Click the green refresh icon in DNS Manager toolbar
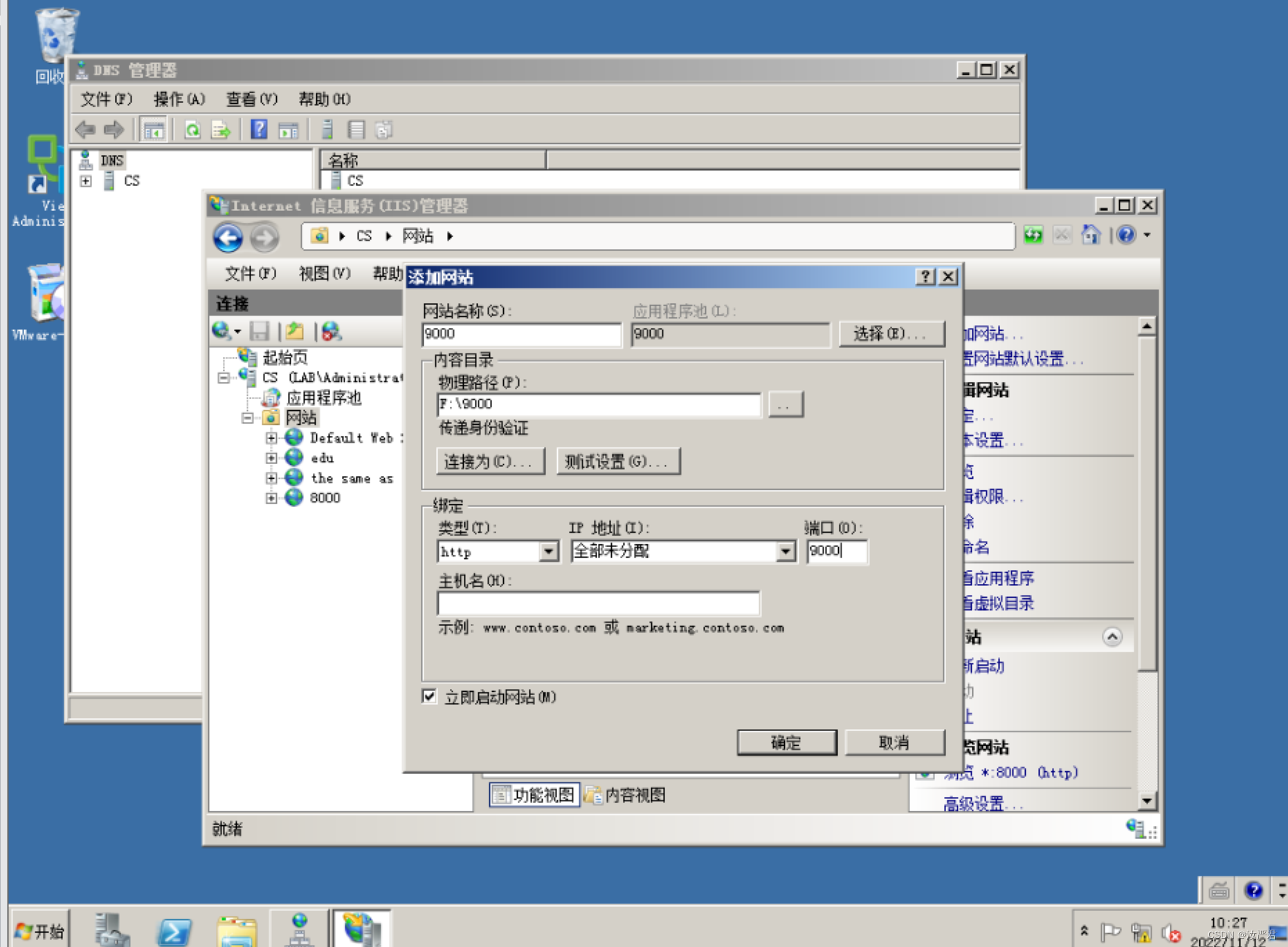This screenshot has height=947, width=1288. coord(192,129)
